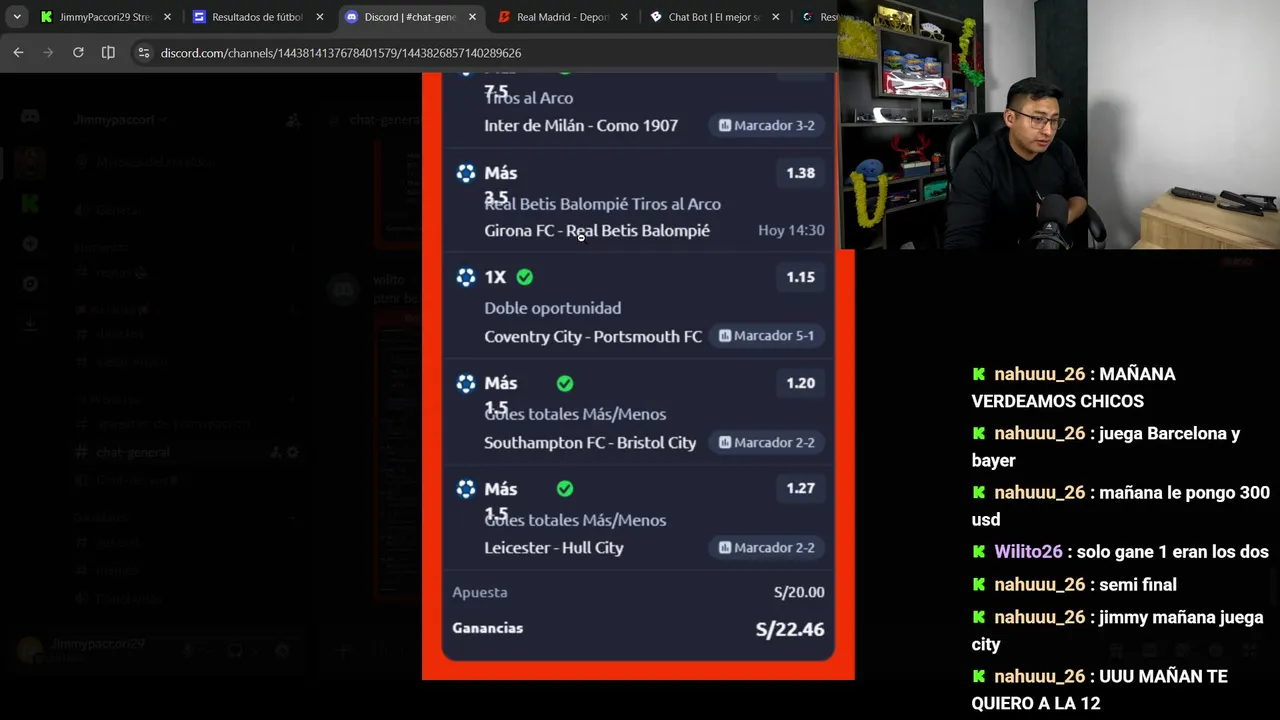Open dimmed Discord home icon behind image
The width and height of the screenshot is (1280, 720).
tap(30, 118)
